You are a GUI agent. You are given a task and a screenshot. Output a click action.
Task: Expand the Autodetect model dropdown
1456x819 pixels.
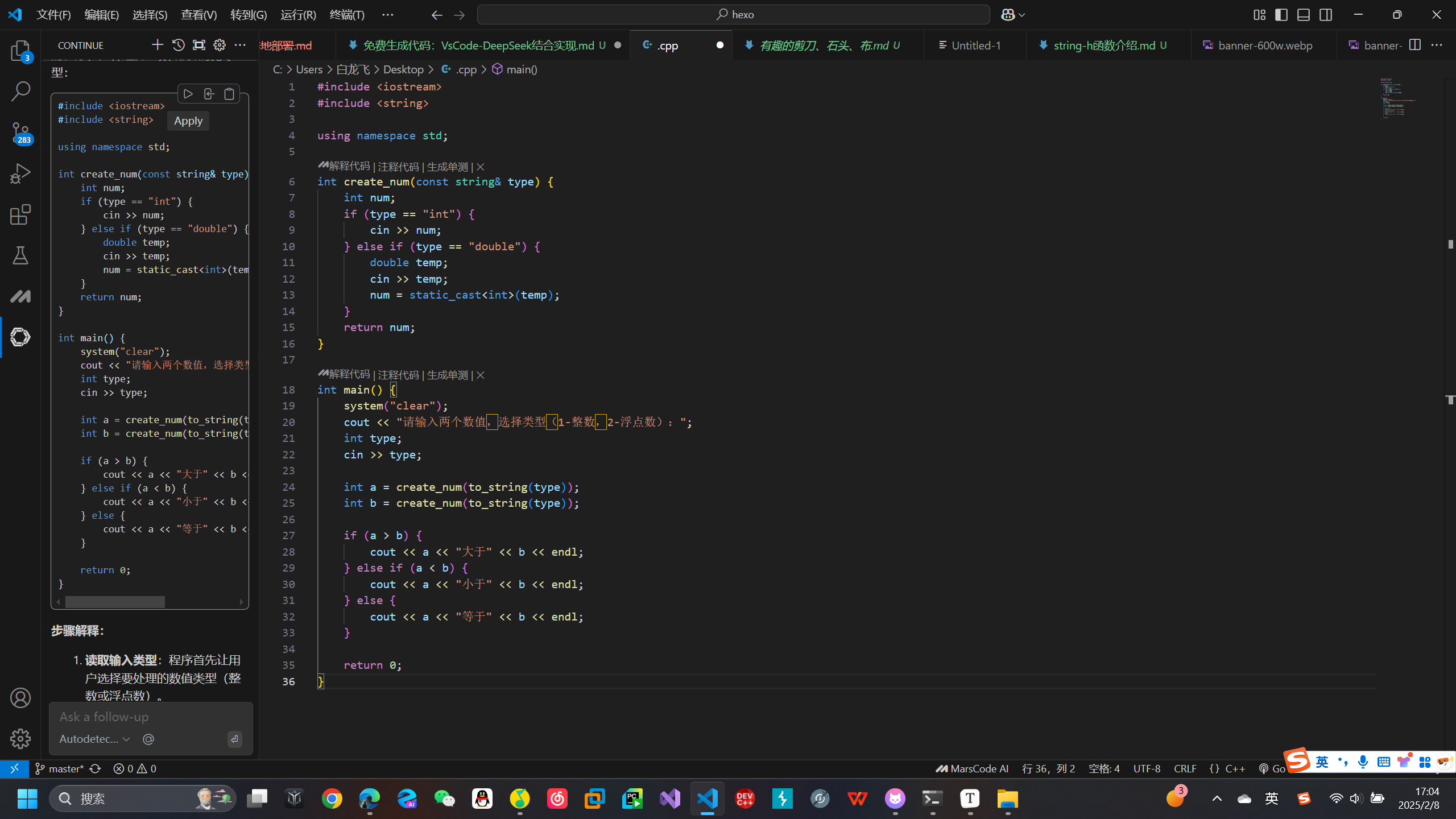point(95,739)
